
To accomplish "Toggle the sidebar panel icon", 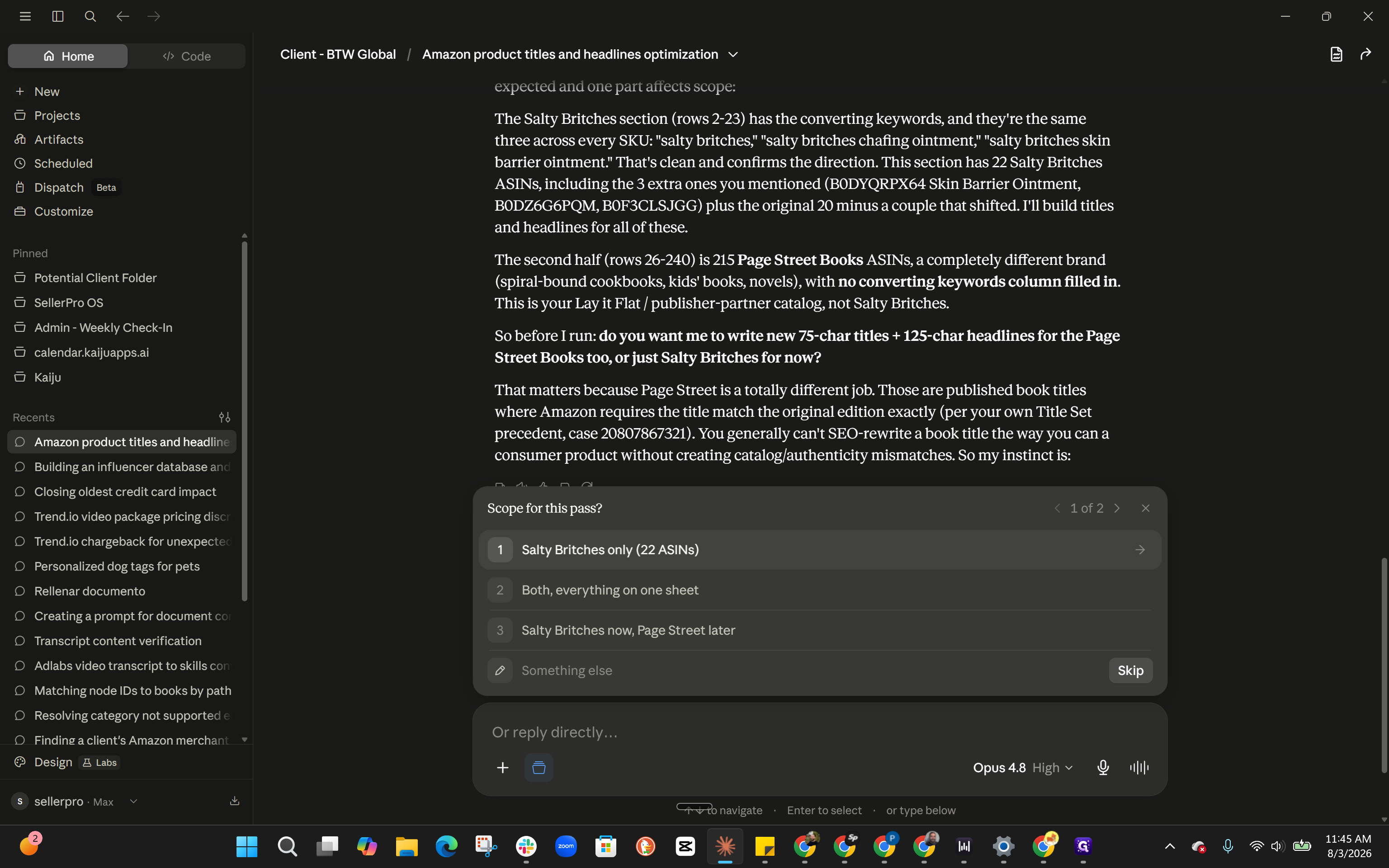I will click(58, 17).
